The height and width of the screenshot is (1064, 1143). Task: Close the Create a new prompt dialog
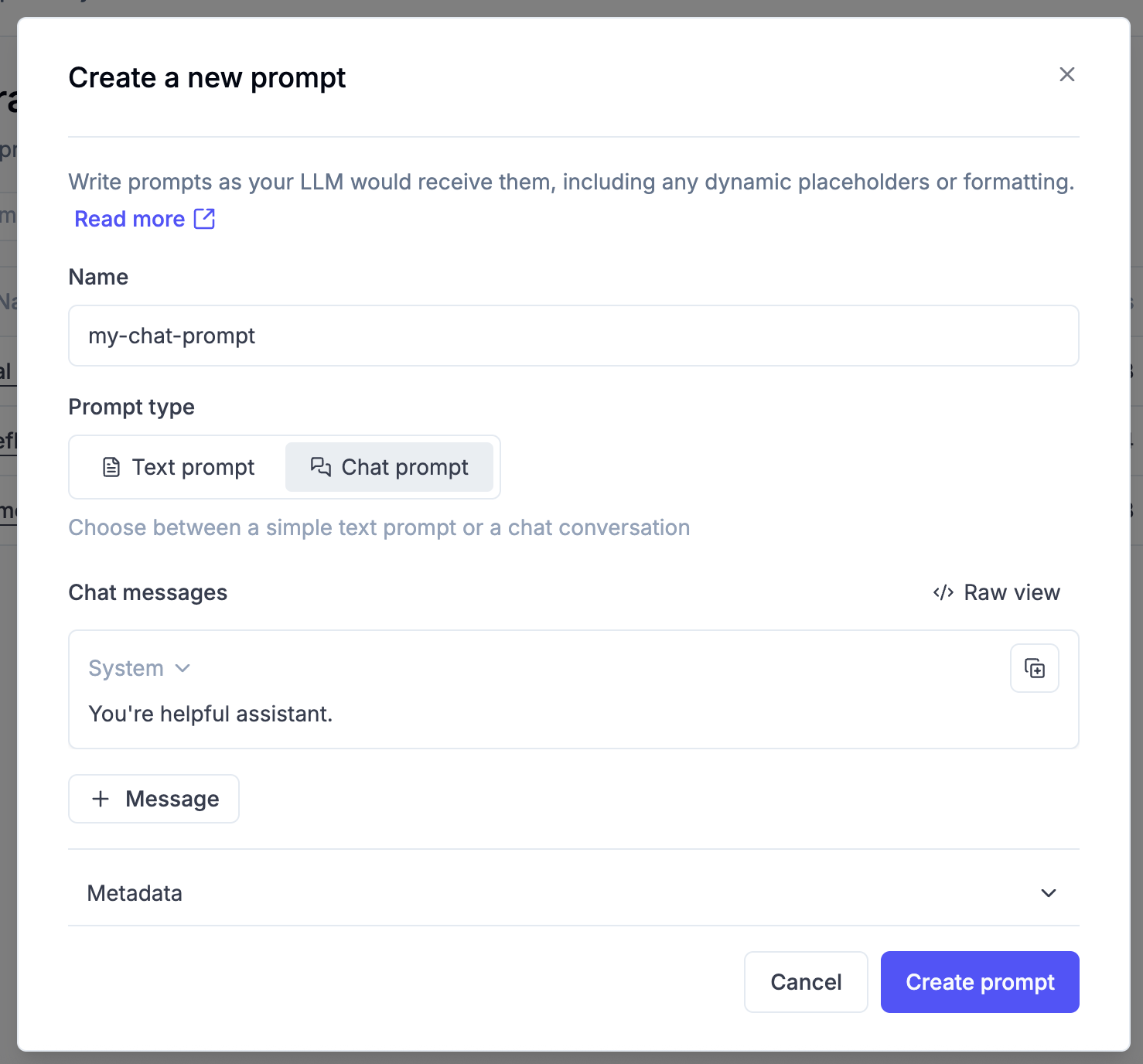1067,74
